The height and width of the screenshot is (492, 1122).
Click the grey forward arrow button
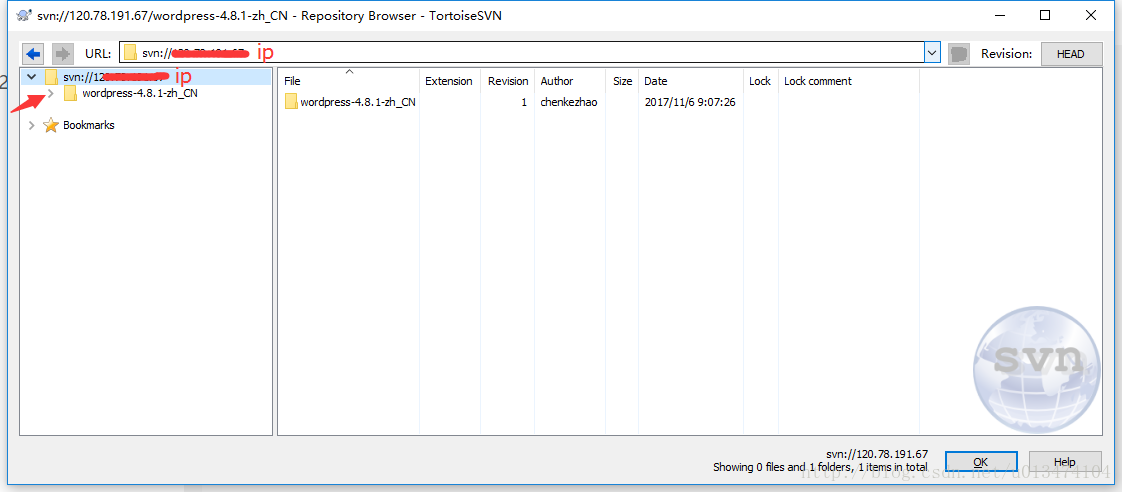[x=63, y=54]
